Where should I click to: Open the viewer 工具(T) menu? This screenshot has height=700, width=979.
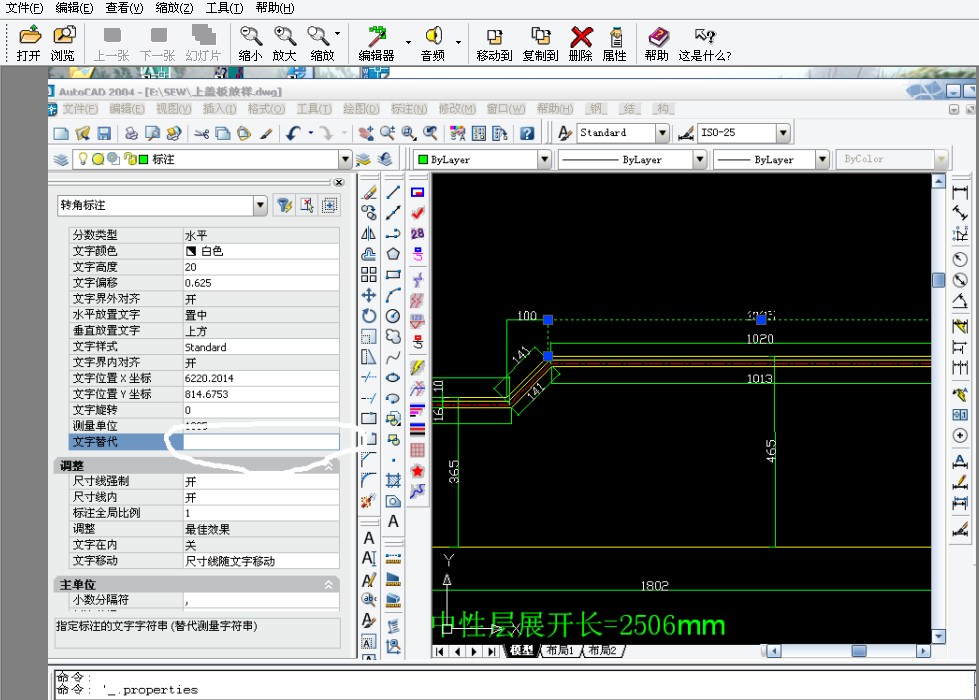click(x=224, y=8)
